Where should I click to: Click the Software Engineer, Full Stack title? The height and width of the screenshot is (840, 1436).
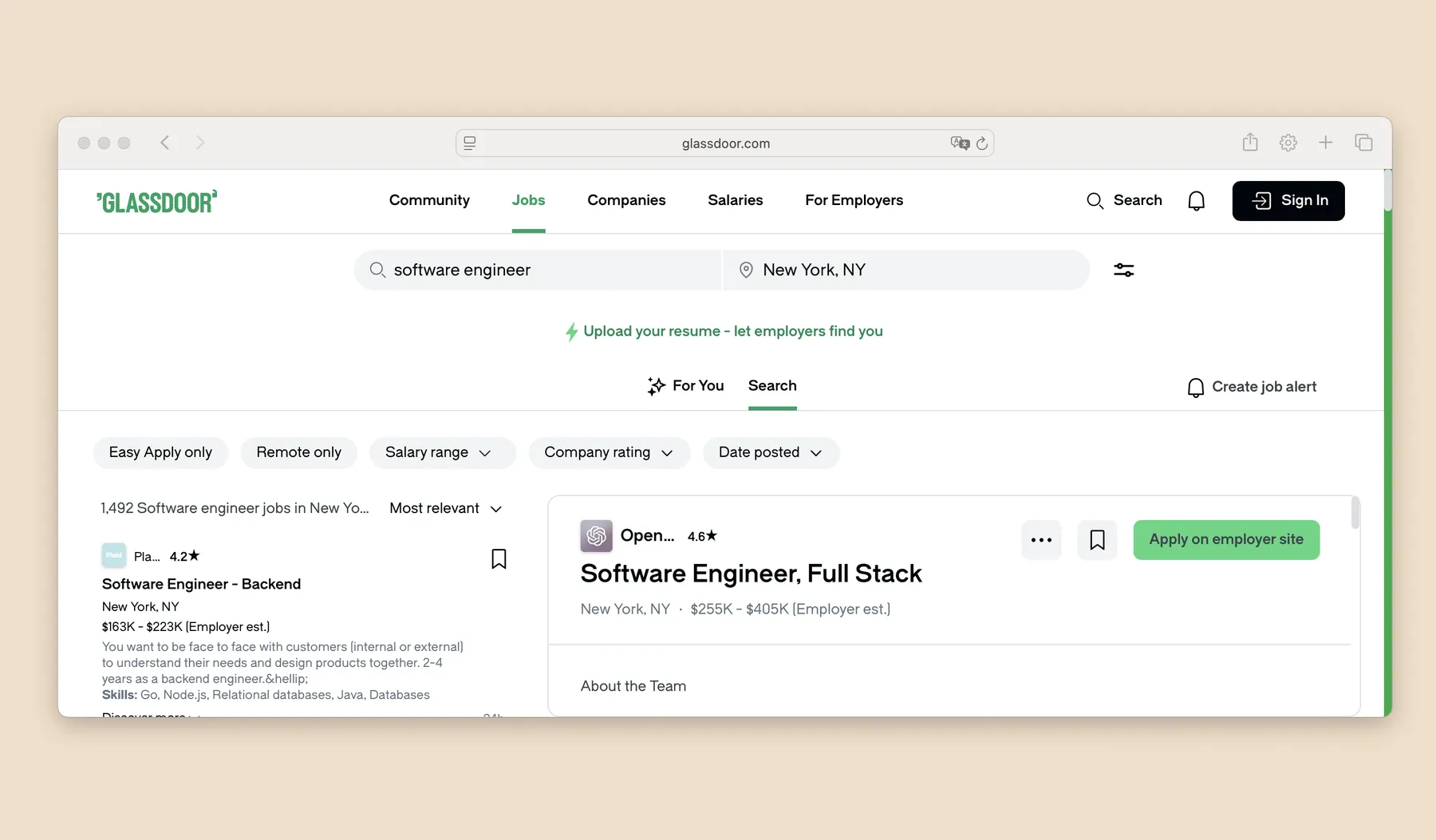pyautogui.click(x=751, y=574)
